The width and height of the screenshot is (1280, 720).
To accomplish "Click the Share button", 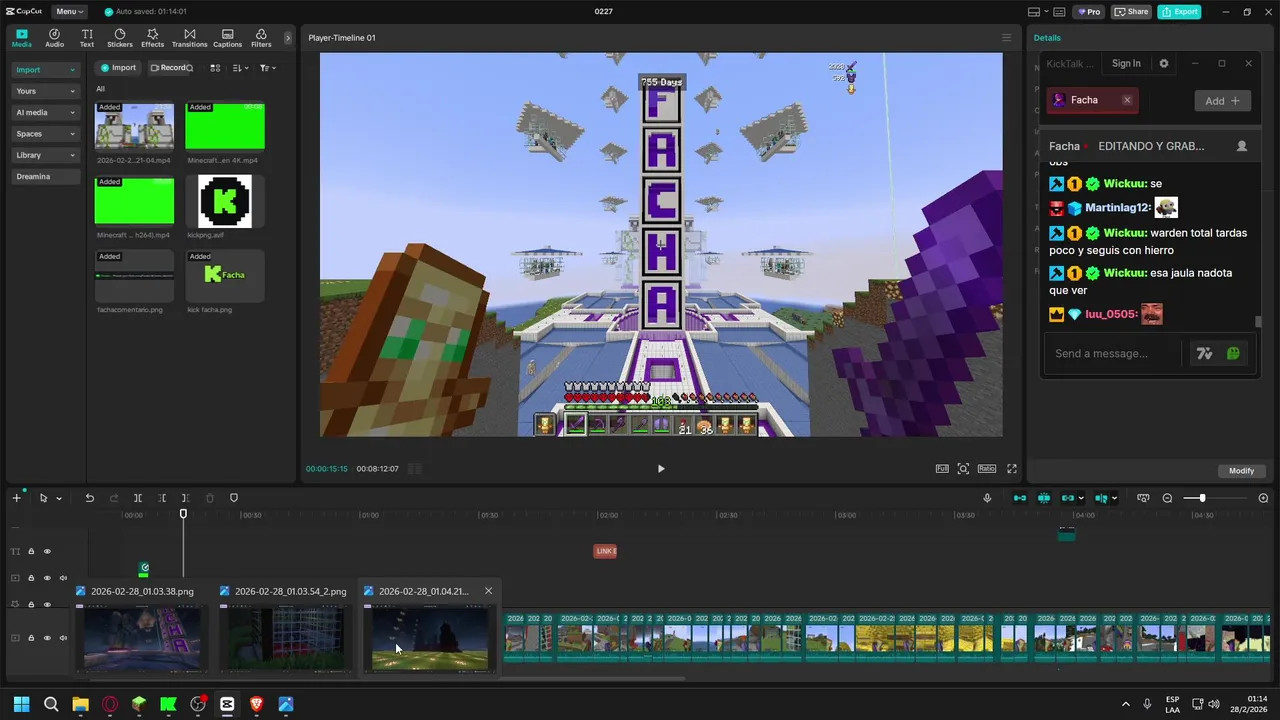I will pos(1132,11).
